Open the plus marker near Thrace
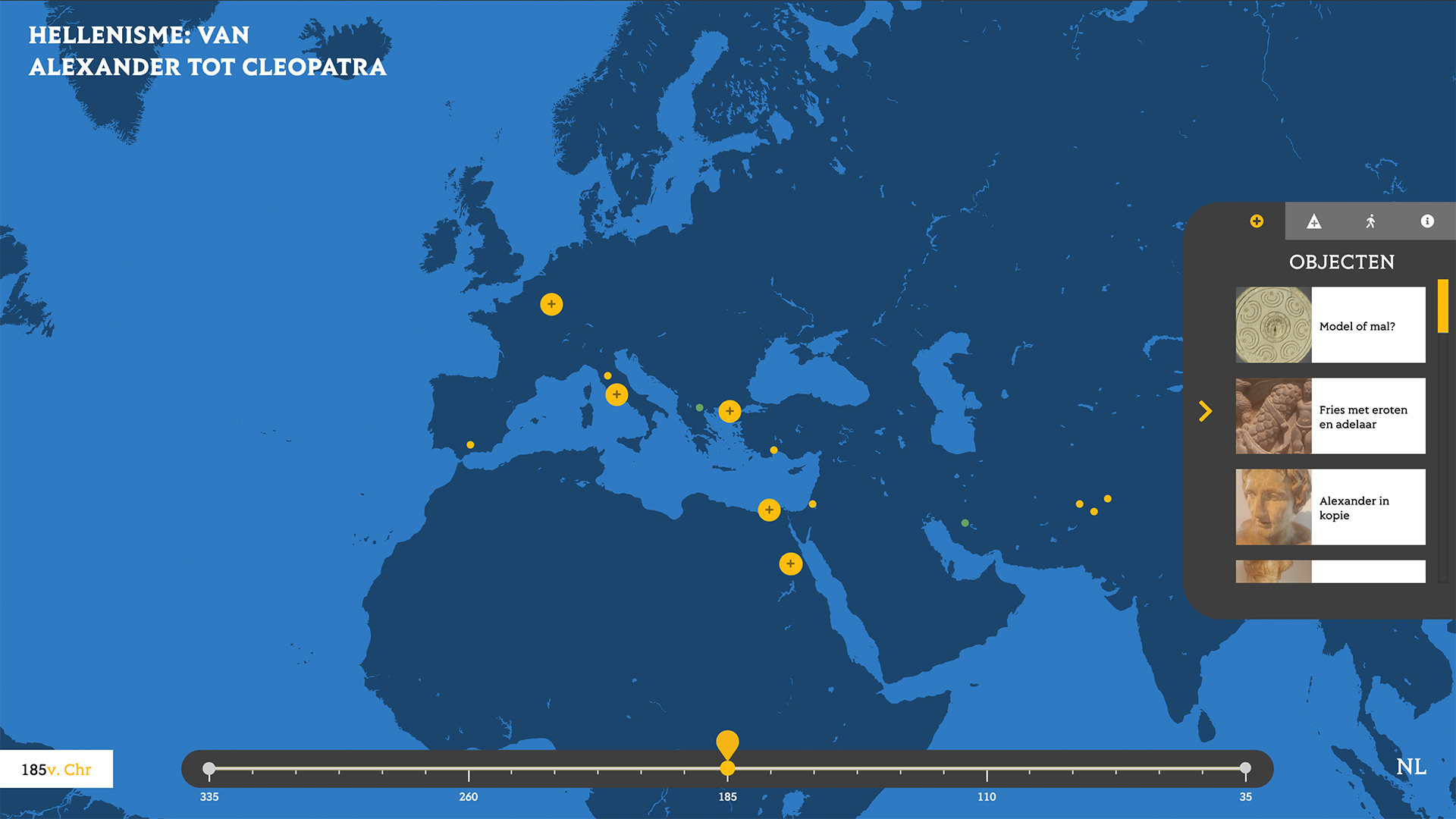 (x=730, y=411)
